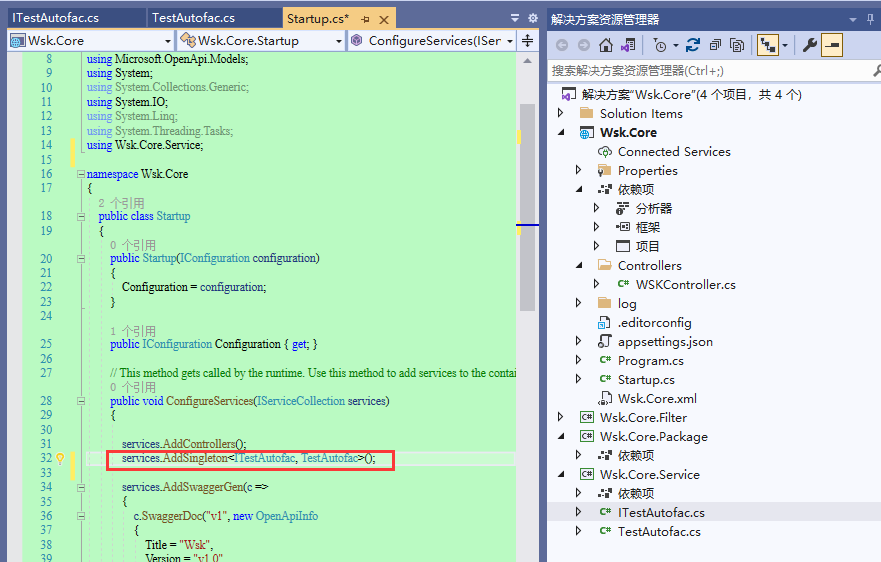Collapse the Startup constructor outlining block
The image size is (881, 562).
coord(81,259)
